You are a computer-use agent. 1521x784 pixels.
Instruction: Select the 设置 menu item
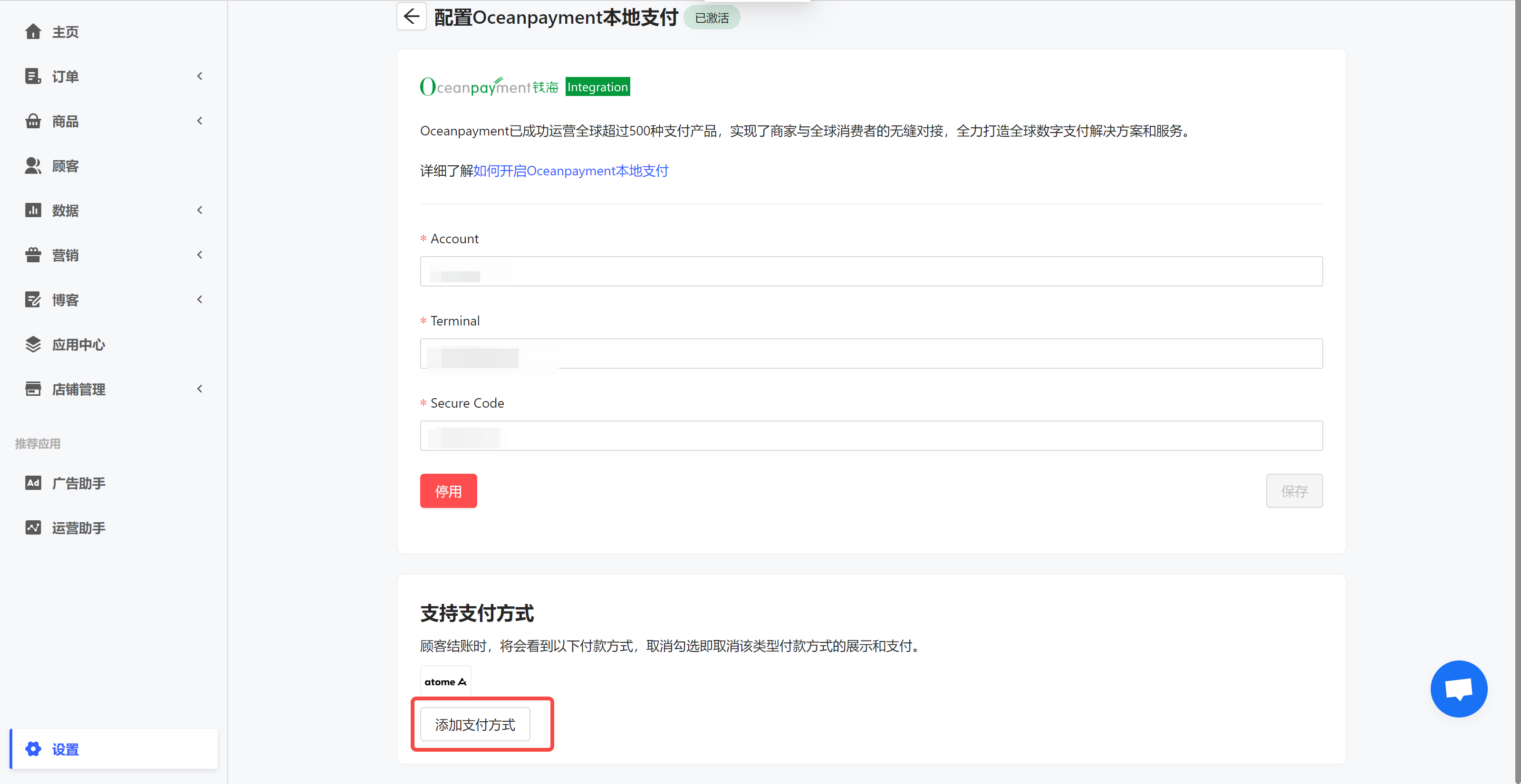click(114, 749)
